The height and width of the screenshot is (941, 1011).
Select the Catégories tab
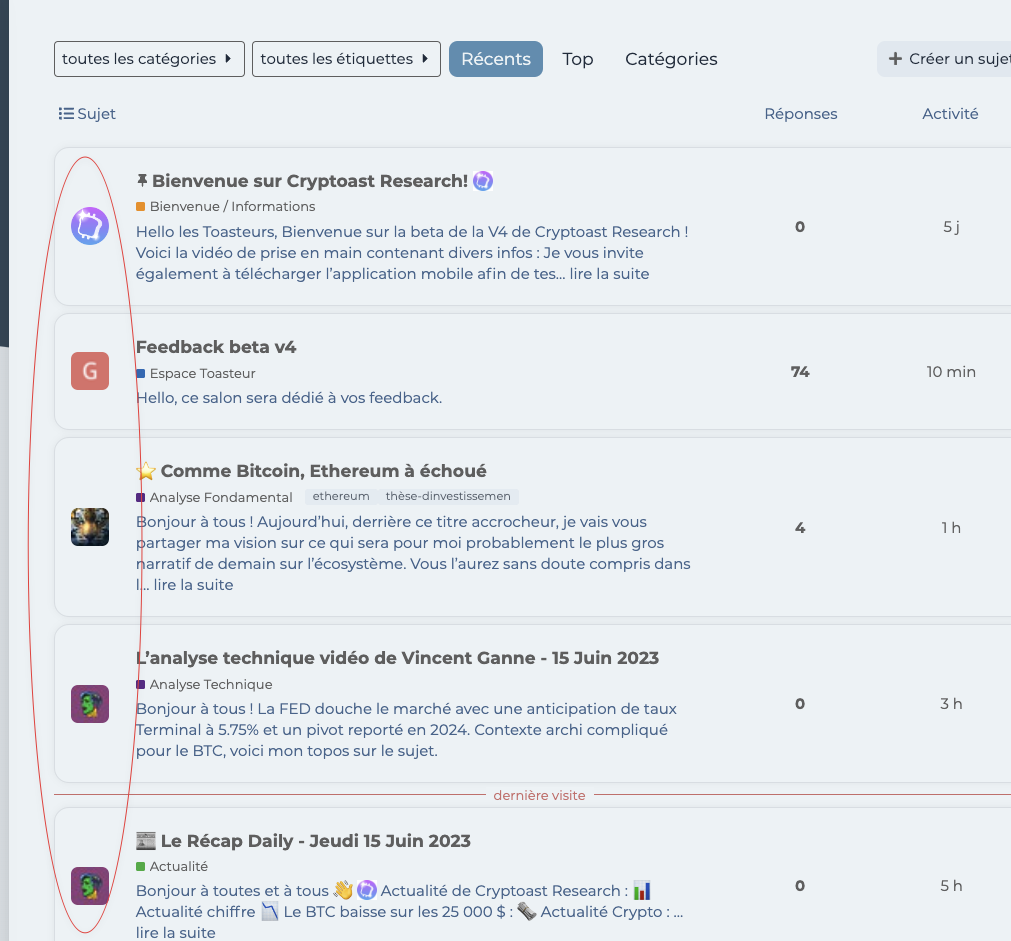coord(671,59)
